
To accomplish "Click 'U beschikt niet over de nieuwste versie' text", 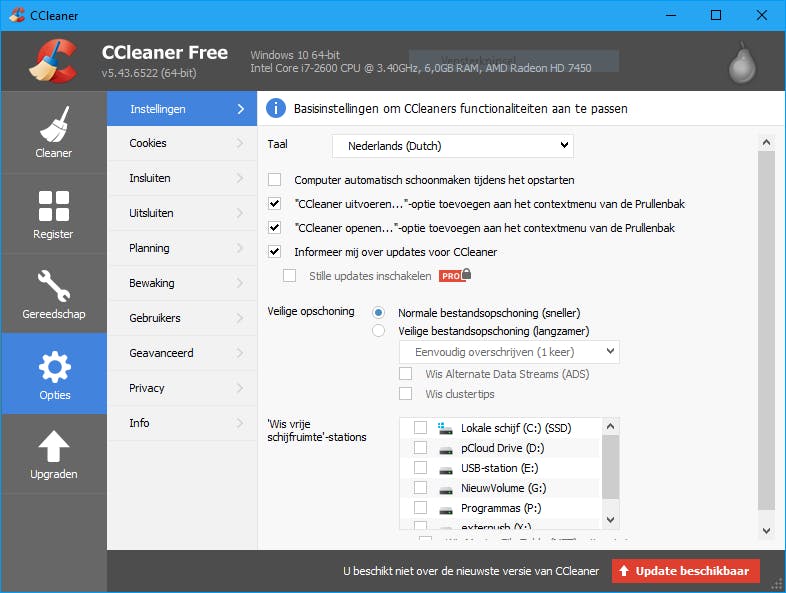I will [471, 571].
